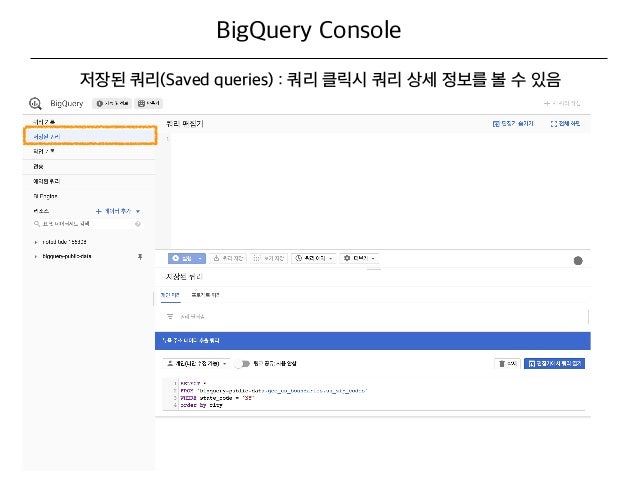Click the filter lines icon

170,317
